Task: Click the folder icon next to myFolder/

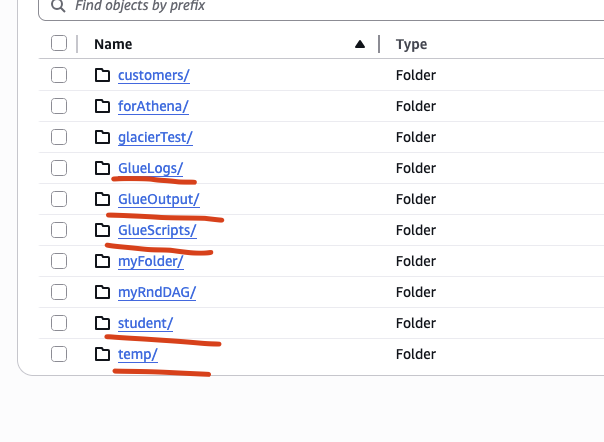Action: coord(102,261)
